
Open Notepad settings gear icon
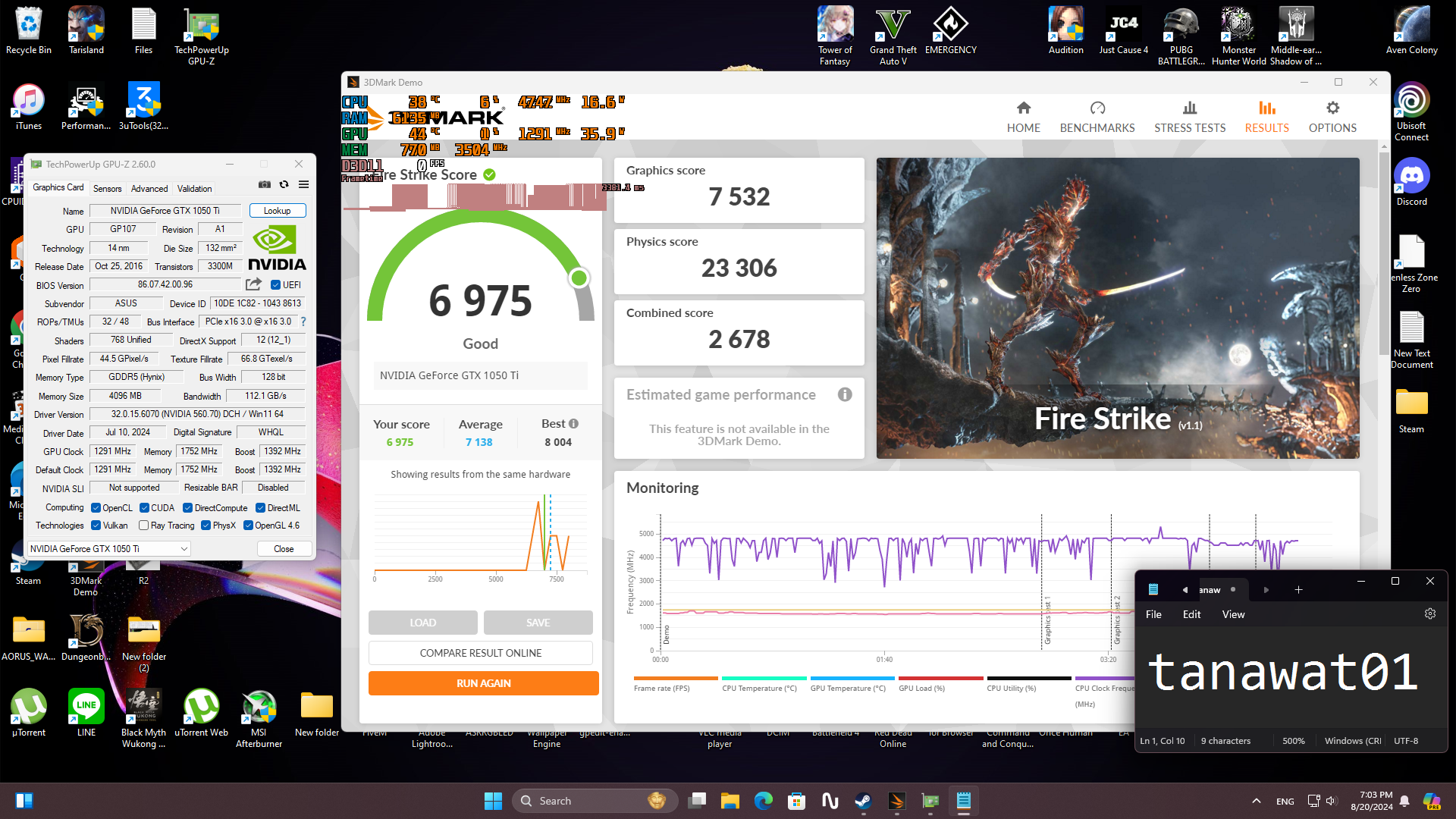coord(1429,614)
